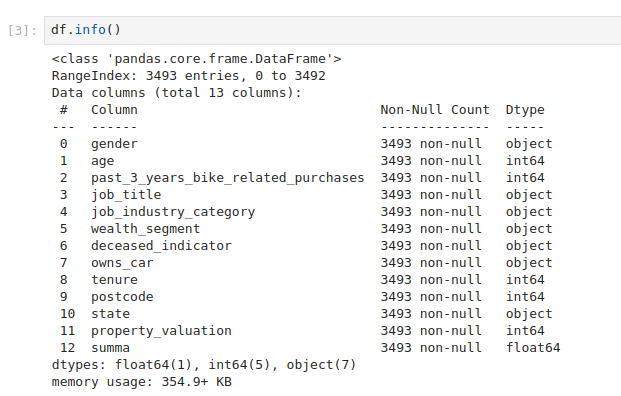Click the Non-Null Count column header
621x396 pixels.
coord(435,110)
